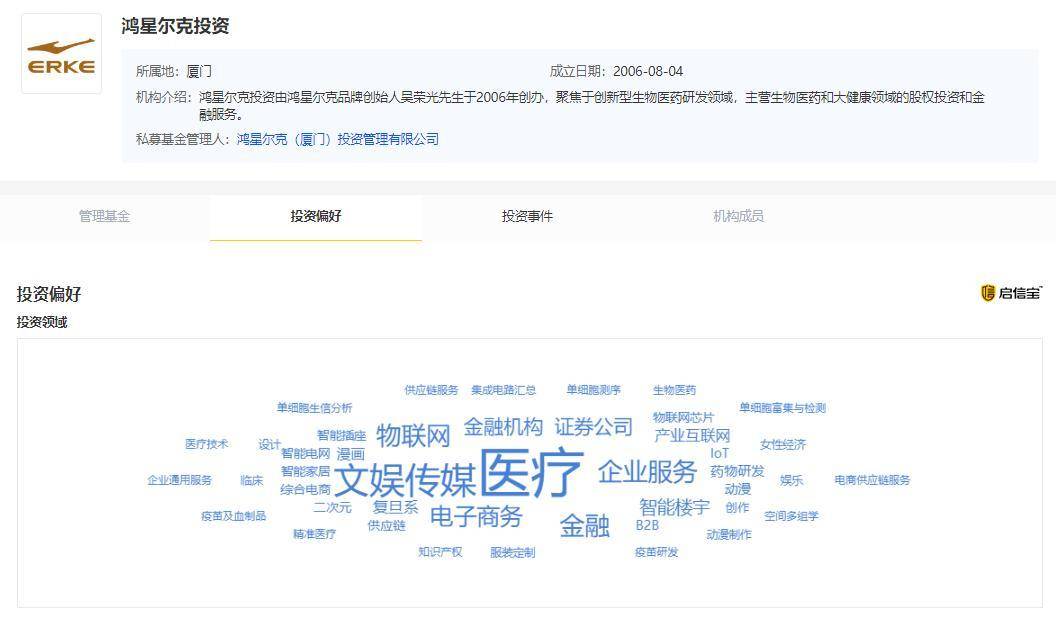Select the 智能家居 tag

click(x=306, y=471)
